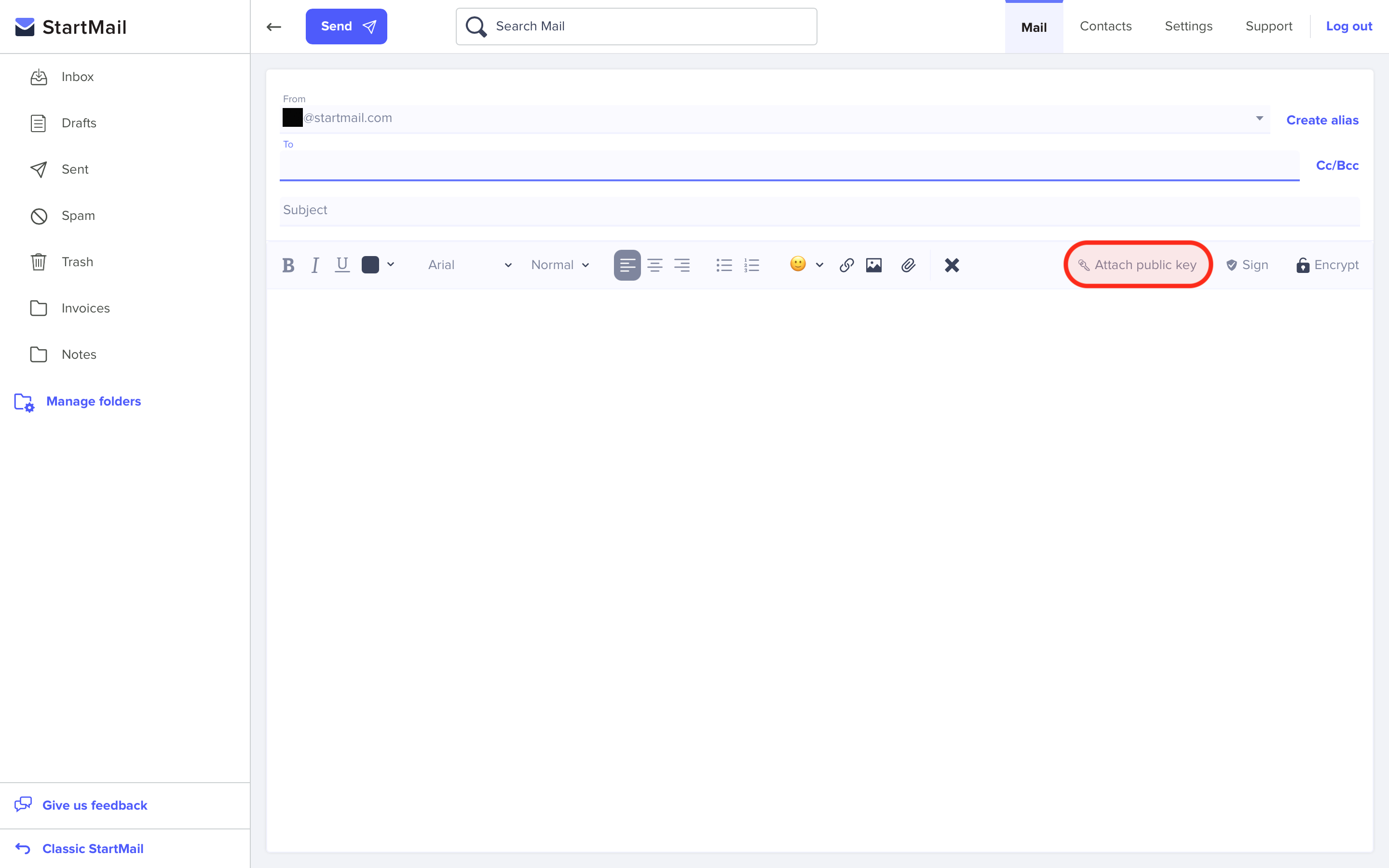The width and height of the screenshot is (1389, 868).
Task: Align text to the left
Action: tap(627, 265)
